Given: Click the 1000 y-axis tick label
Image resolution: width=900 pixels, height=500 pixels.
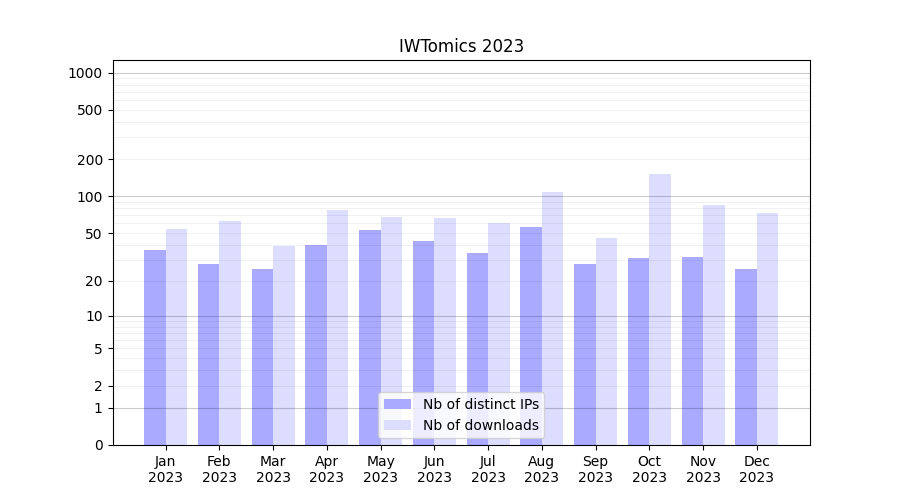Looking at the screenshot, I should [85, 73].
